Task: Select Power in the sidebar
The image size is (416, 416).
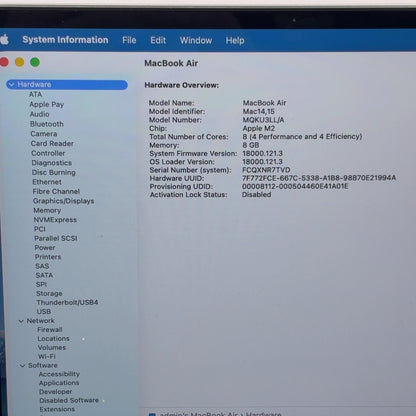Action: click(45, 248)
